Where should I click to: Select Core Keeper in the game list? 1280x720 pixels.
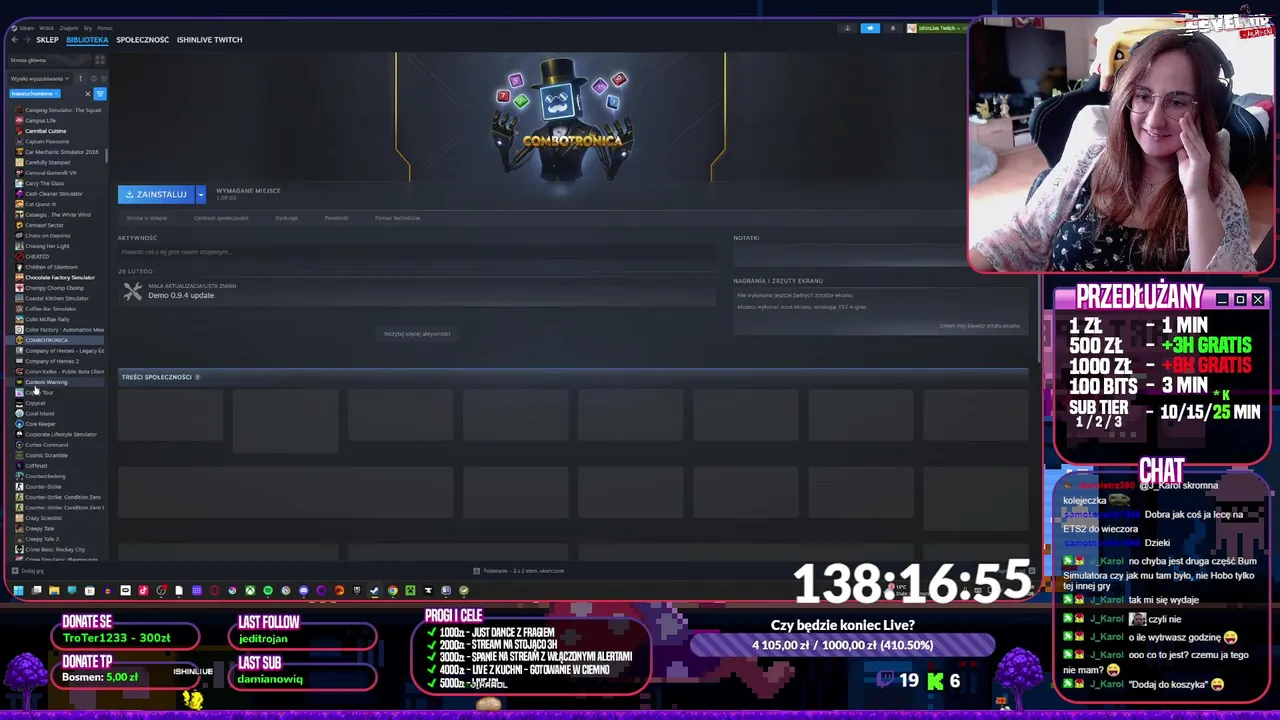[x=40, y=424]
